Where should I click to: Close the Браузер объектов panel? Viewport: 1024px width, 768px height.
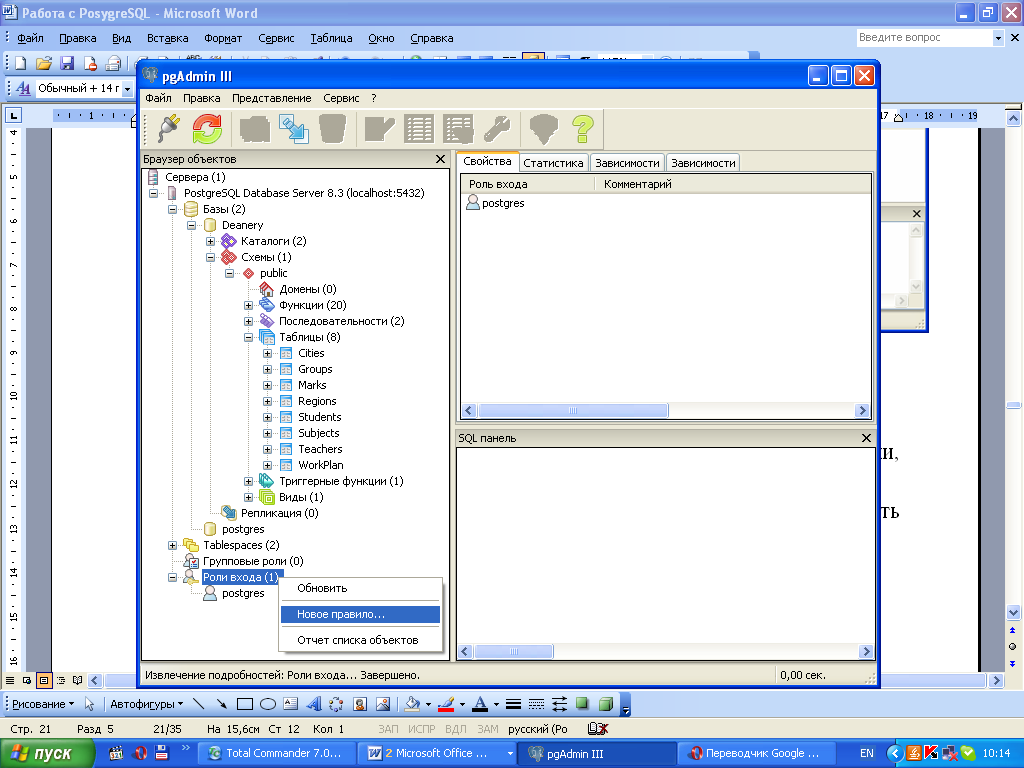coord(440,159)
